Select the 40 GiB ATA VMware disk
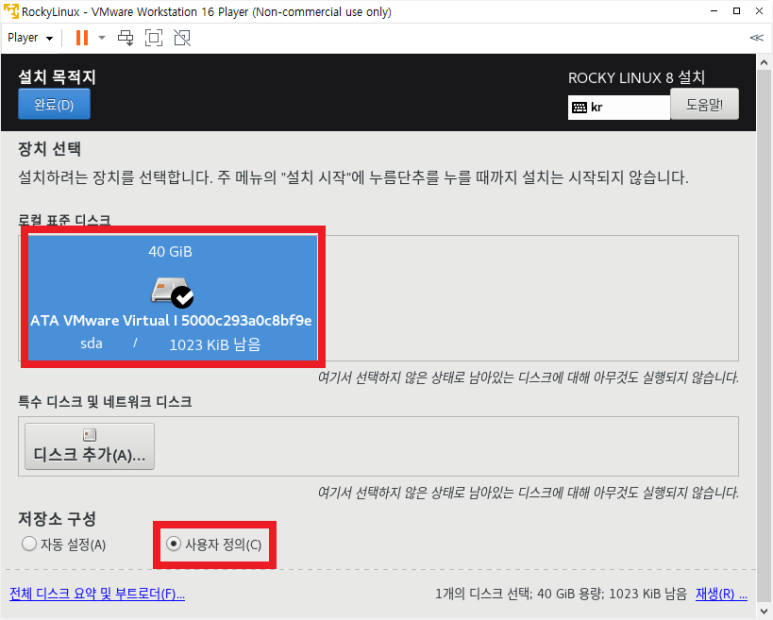Viewport: 773px width, 620px height. (x=173, y=297)
